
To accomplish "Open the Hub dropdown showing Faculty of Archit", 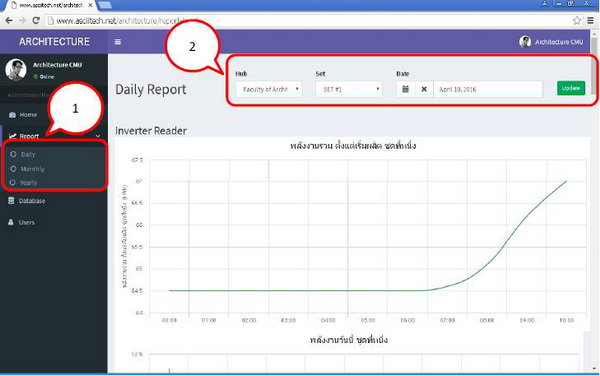I will [269, 89].
